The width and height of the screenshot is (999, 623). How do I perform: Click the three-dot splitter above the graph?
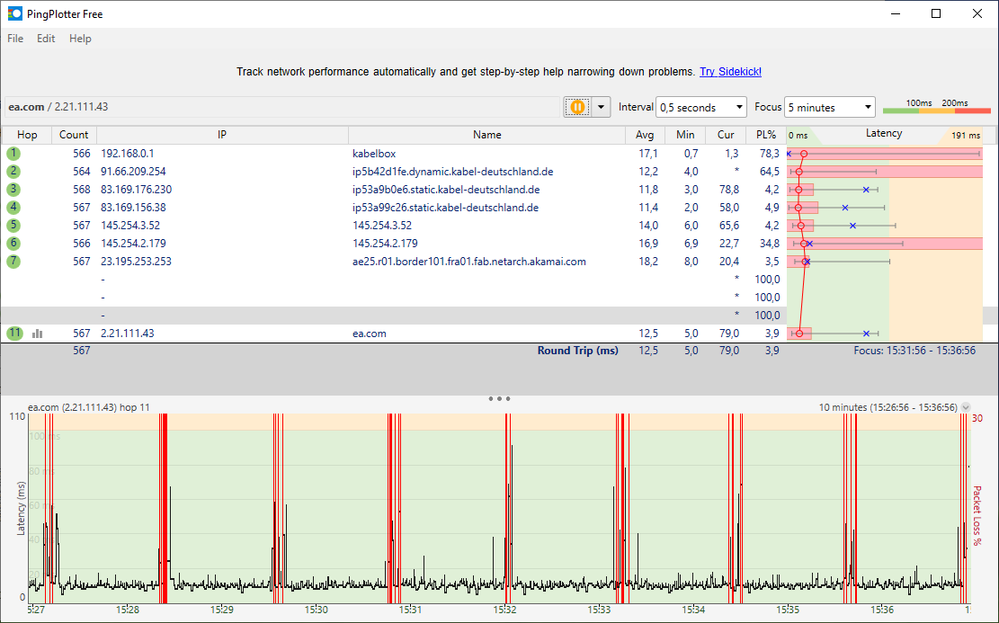500,398
